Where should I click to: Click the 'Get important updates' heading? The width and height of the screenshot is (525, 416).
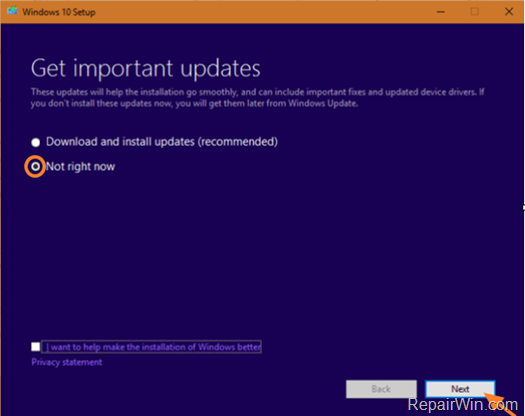pyautogui.click(x=146, y=68)
